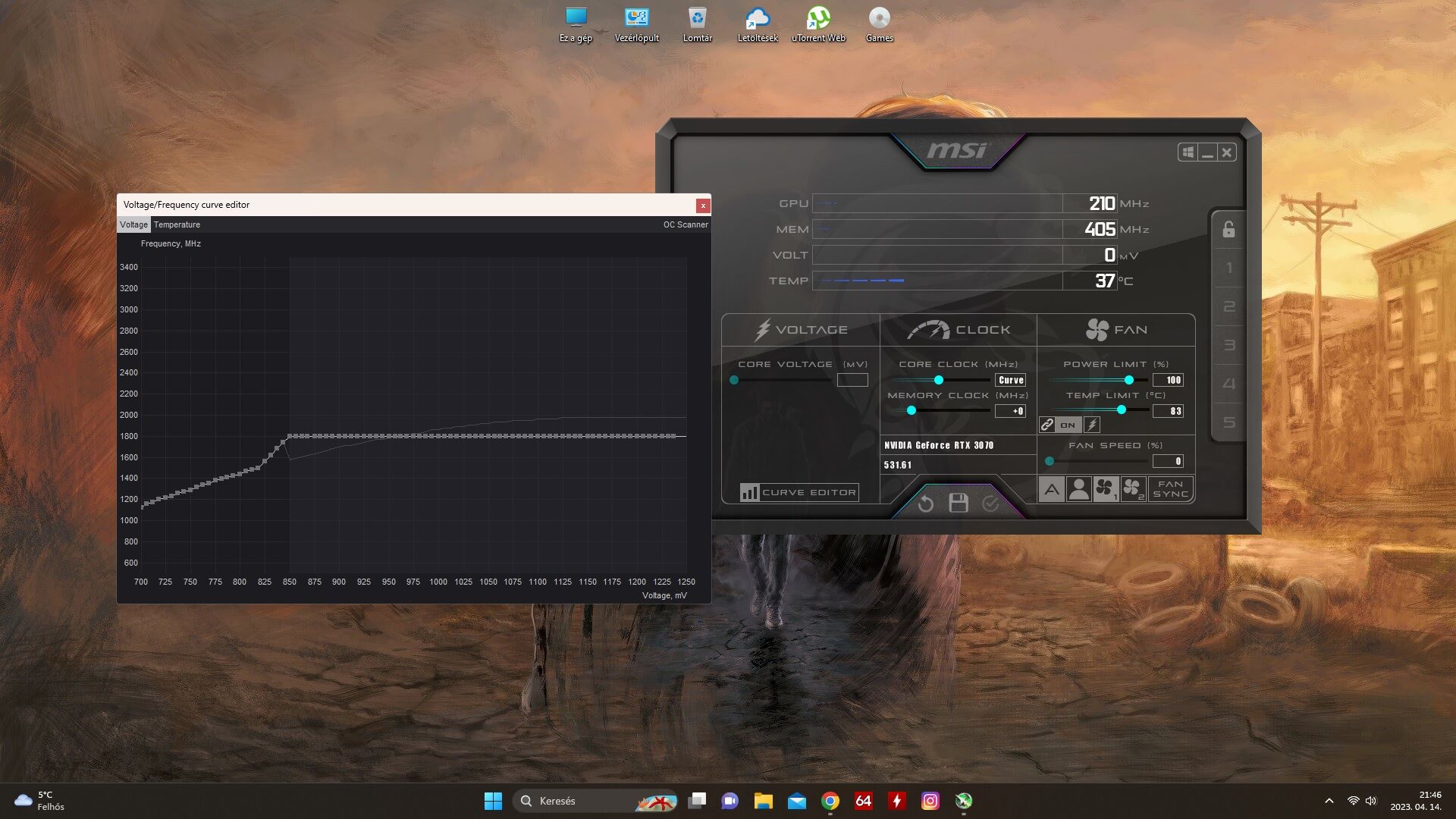Toggle the Auto fan mode 'A' button
The image size is (1456, 819).
click(1052, 489)
